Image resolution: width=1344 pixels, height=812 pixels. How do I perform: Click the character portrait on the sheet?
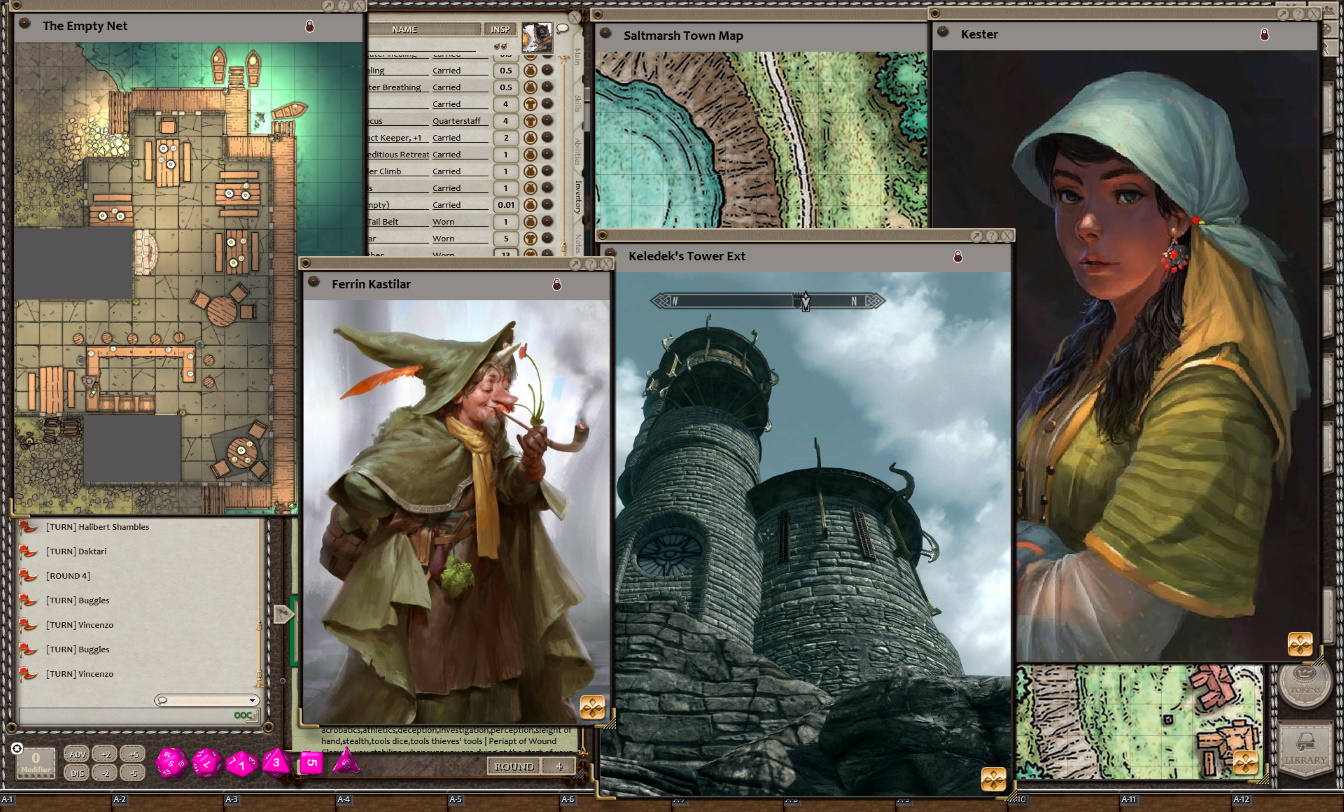tap(536, 38)
